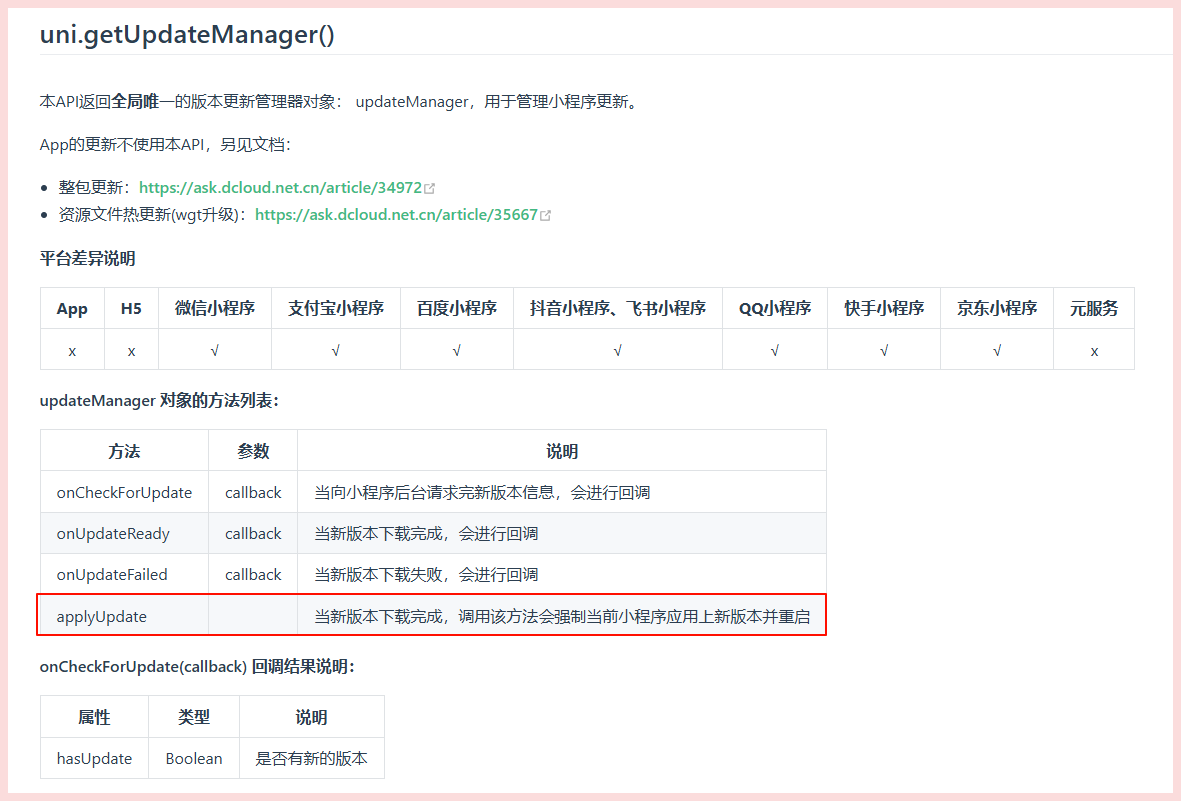Click description 当新版本下载失败，会进行回调
Viewport: 1181px width, 801px height.
click(x=426, y=574)
